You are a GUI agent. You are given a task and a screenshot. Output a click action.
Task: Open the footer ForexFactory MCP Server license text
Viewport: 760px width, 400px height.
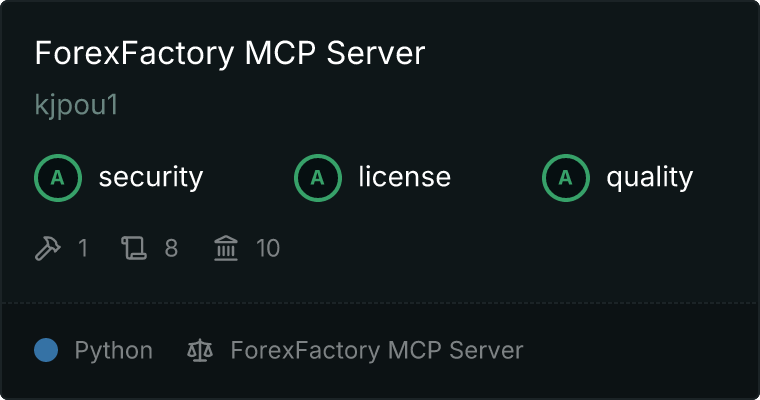pos(377,351)
